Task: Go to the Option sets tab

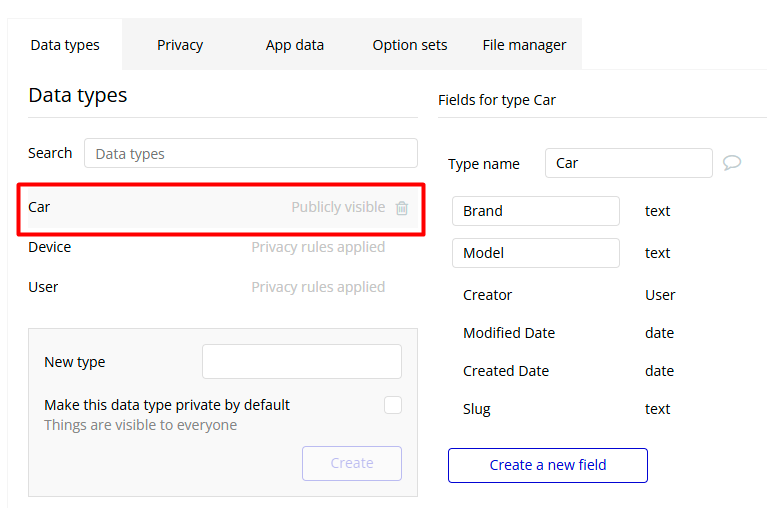Action: point(410,45)
